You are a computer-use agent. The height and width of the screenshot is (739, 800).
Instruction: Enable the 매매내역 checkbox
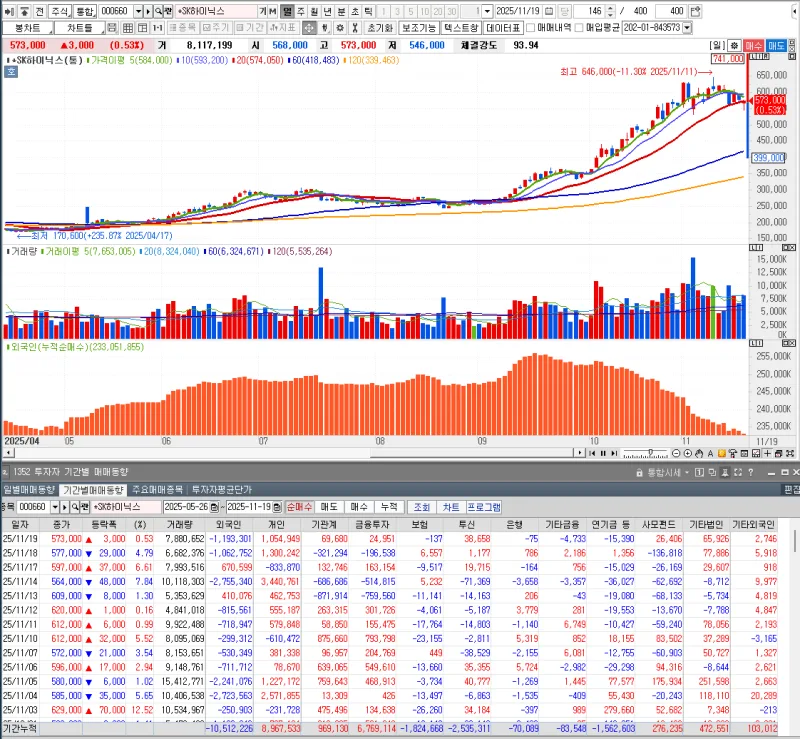(531, 27)
